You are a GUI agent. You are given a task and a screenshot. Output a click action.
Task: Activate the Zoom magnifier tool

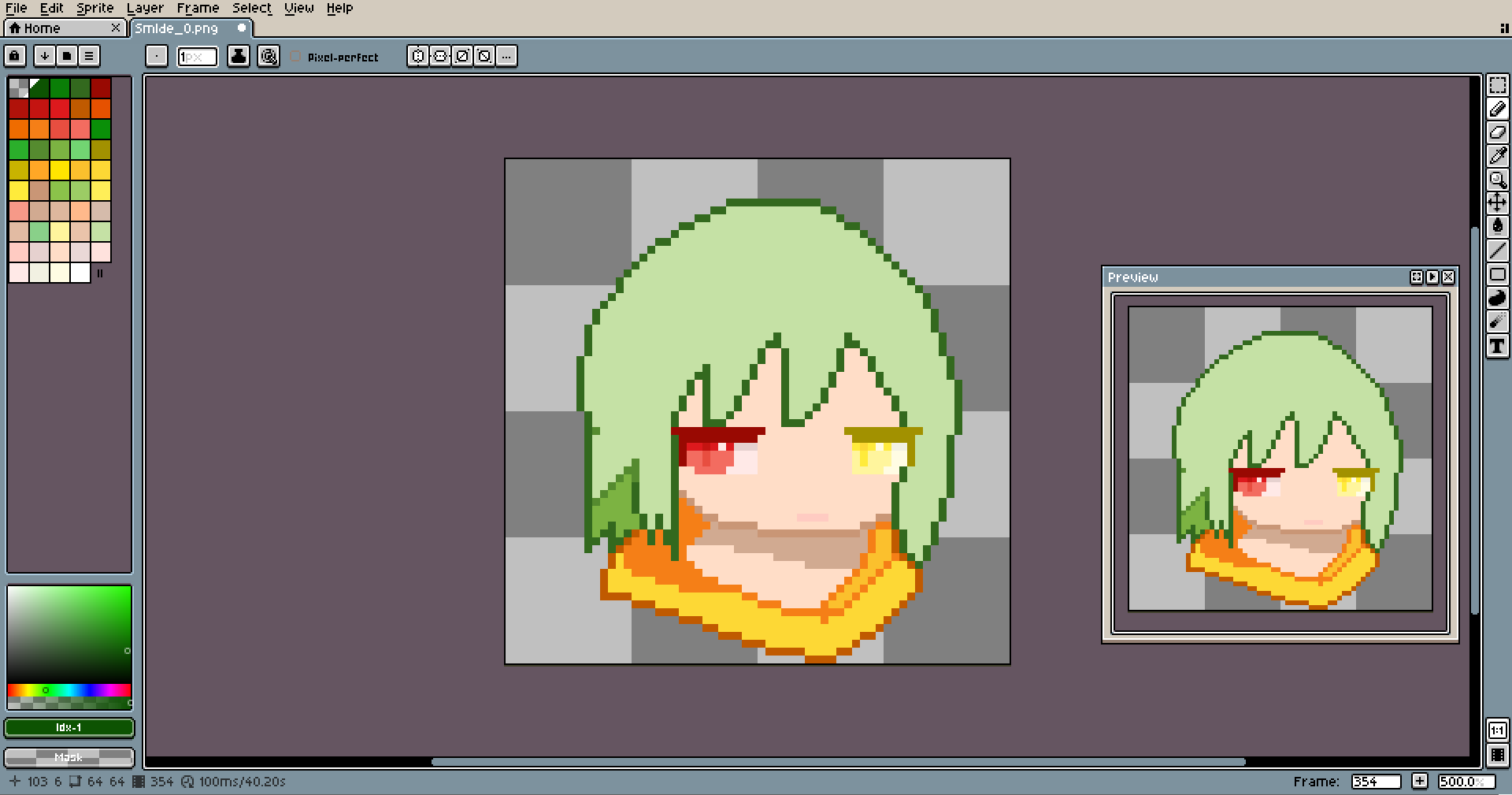point(1497,180)
